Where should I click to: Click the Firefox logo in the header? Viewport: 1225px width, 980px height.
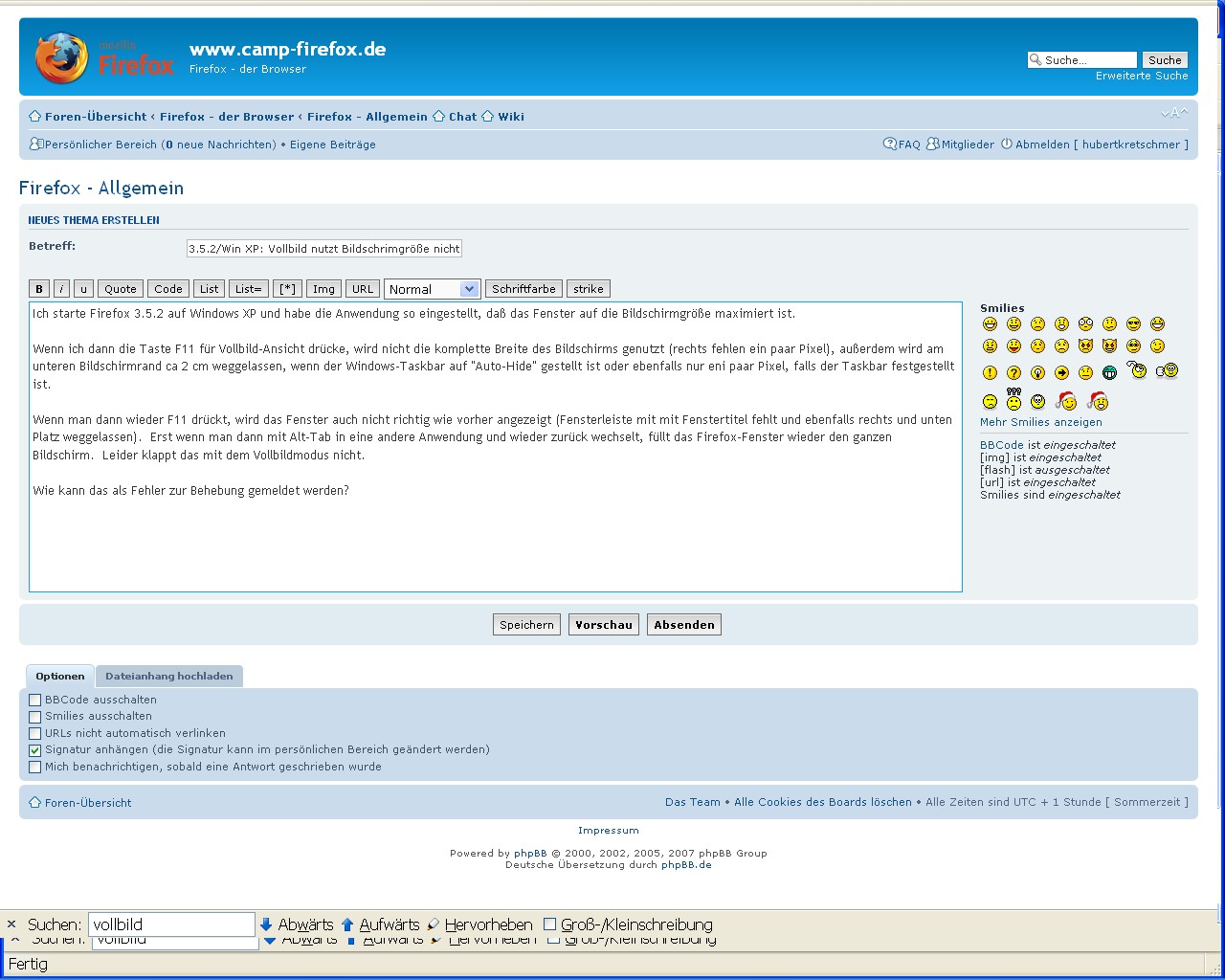105,57
